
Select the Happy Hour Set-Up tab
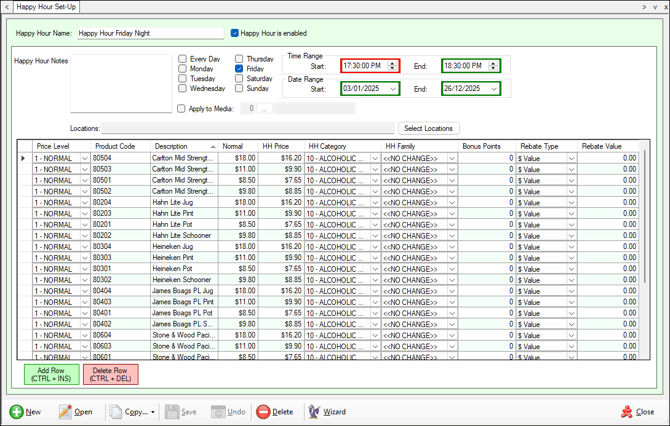pyautogui.click(x=46, y=7)
